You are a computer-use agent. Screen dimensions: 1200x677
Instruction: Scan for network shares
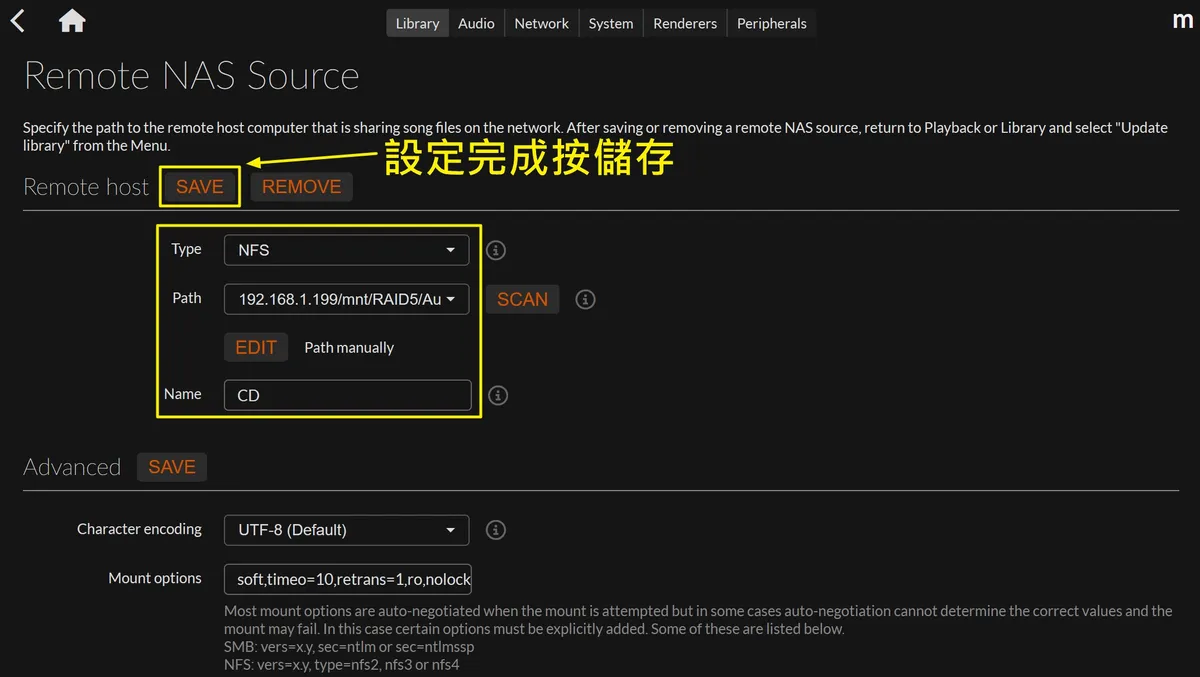point(522,299)
